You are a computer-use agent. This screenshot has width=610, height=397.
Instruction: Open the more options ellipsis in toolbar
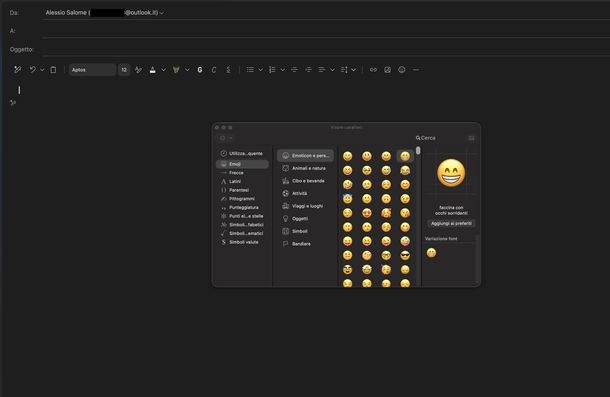tap(416, 70)
